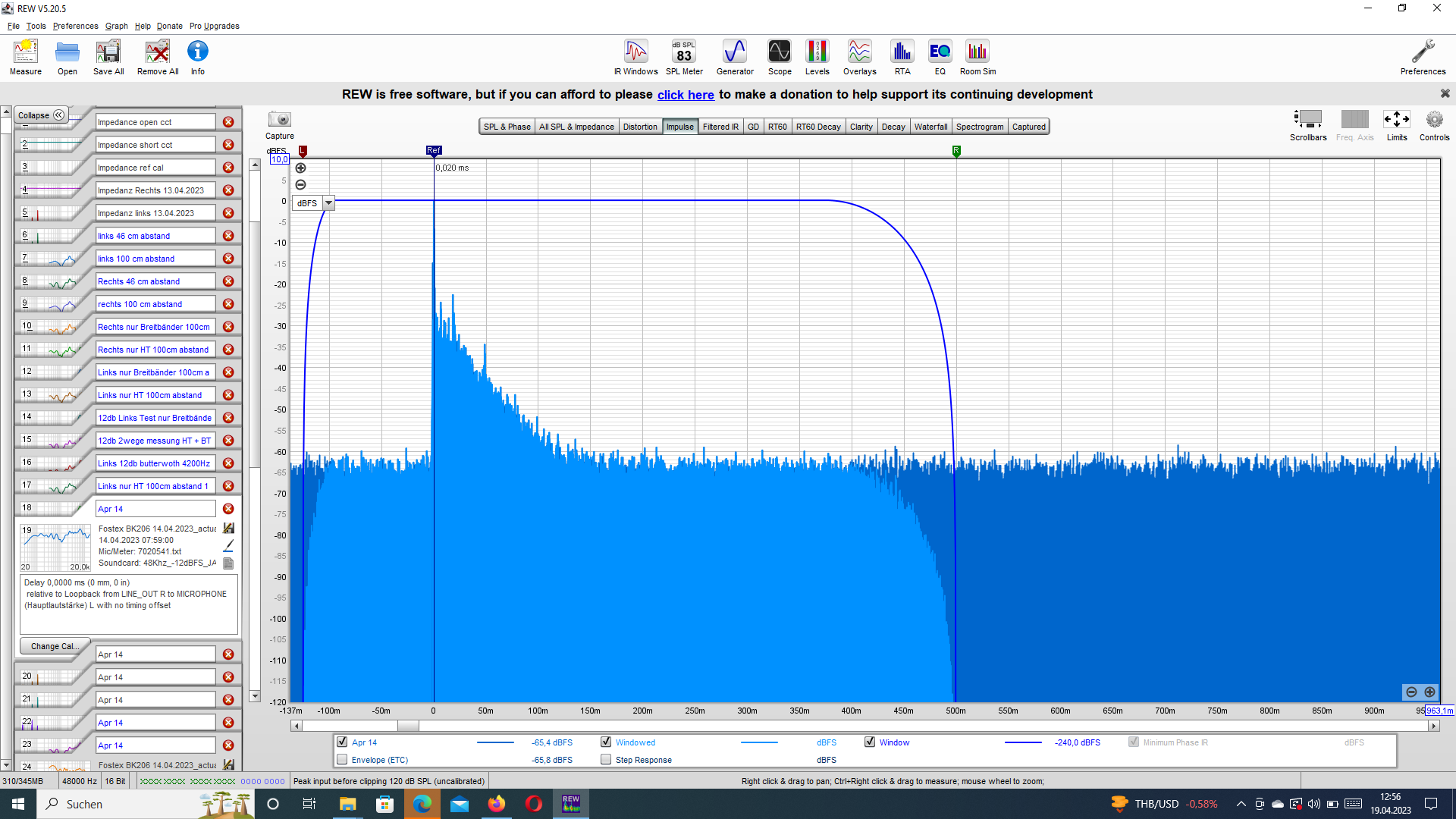Image resolution: width=1456 pixels, height=819 pixels.
Task: Click the measurement list scroll down arrow
Action: pyautogui.click(x=6, y=765)
